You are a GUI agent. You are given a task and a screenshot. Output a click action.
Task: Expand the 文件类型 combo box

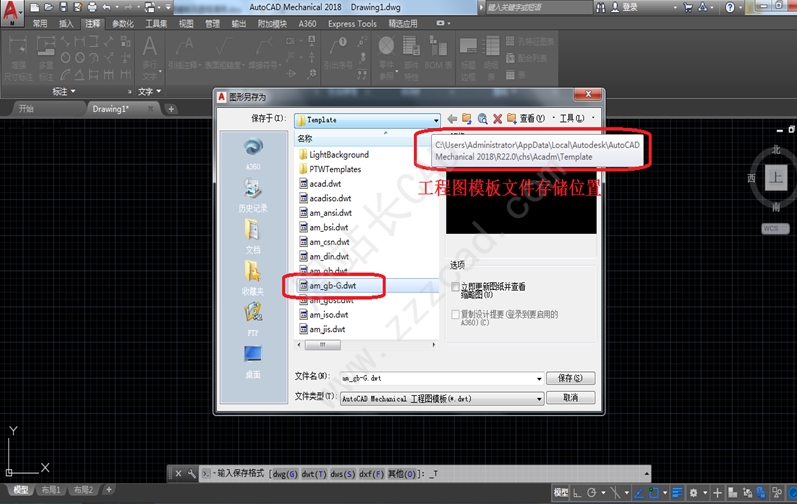click(442, 399)
